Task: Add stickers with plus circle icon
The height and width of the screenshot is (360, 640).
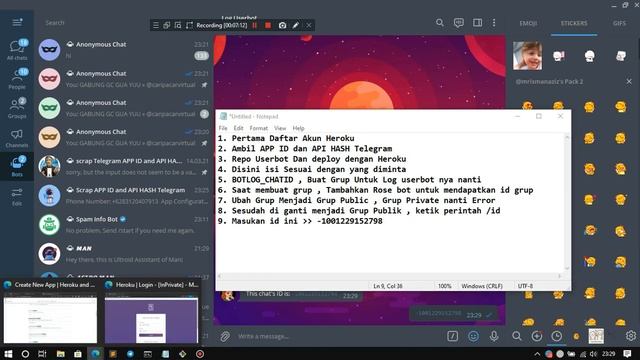Action: click(x=537, y=336)
